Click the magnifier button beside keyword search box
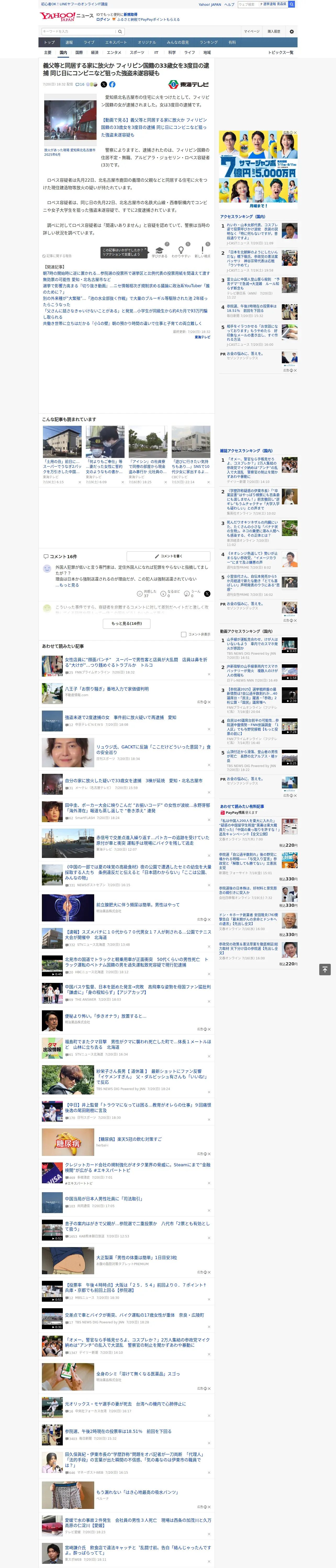The width and height of the screenshot is (336, 1568). pos(120,31)
